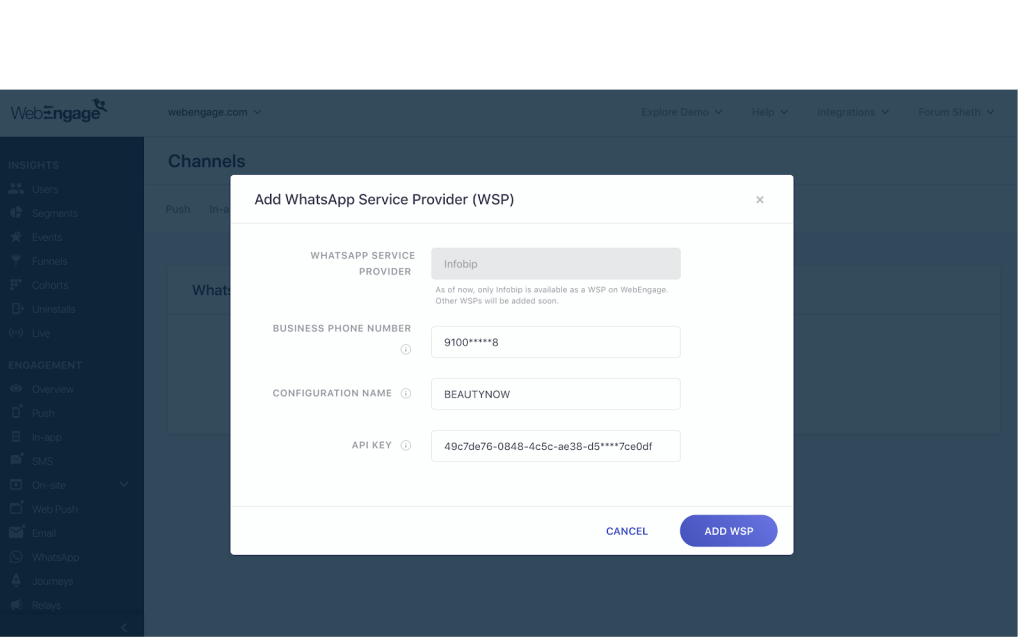Click the info icon next to API Key
1024x640 pixels.
point(406,445)
